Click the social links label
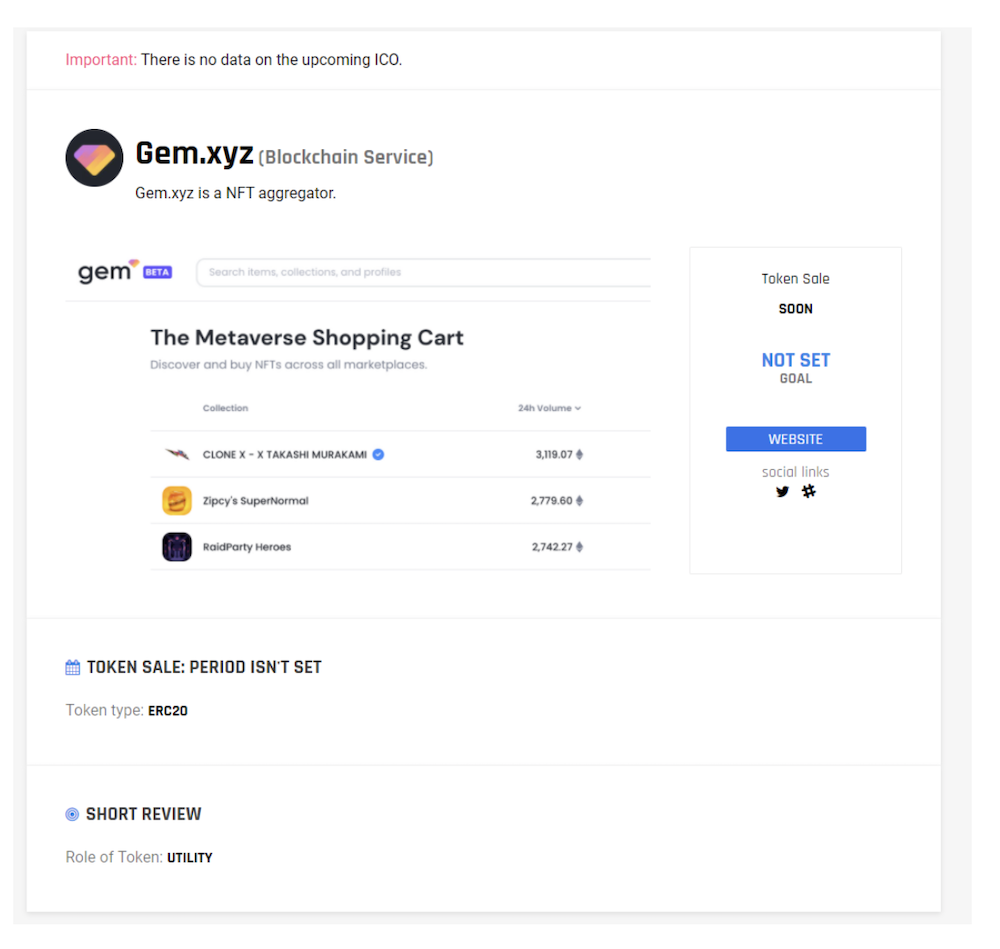Viewport: 1000px width, 949px height. (x=795, y=472)
